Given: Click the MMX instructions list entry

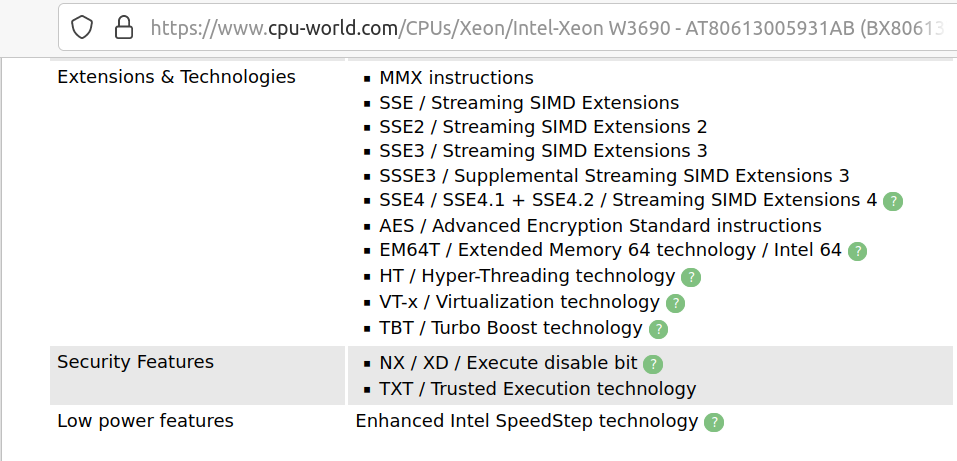Looking at the screenshot, I should [x=456, y=78].
